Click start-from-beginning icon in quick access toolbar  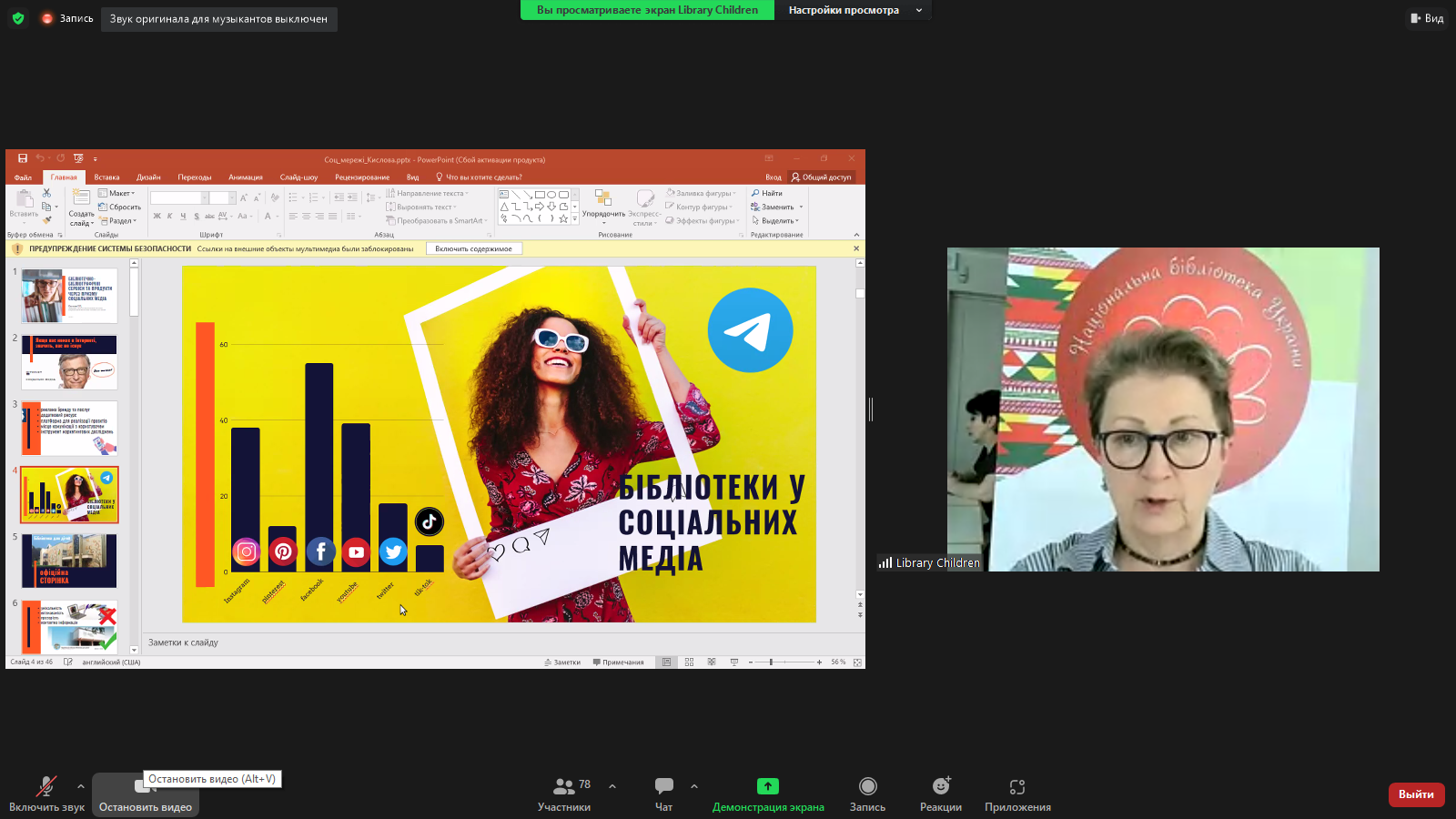pos(78,158)
